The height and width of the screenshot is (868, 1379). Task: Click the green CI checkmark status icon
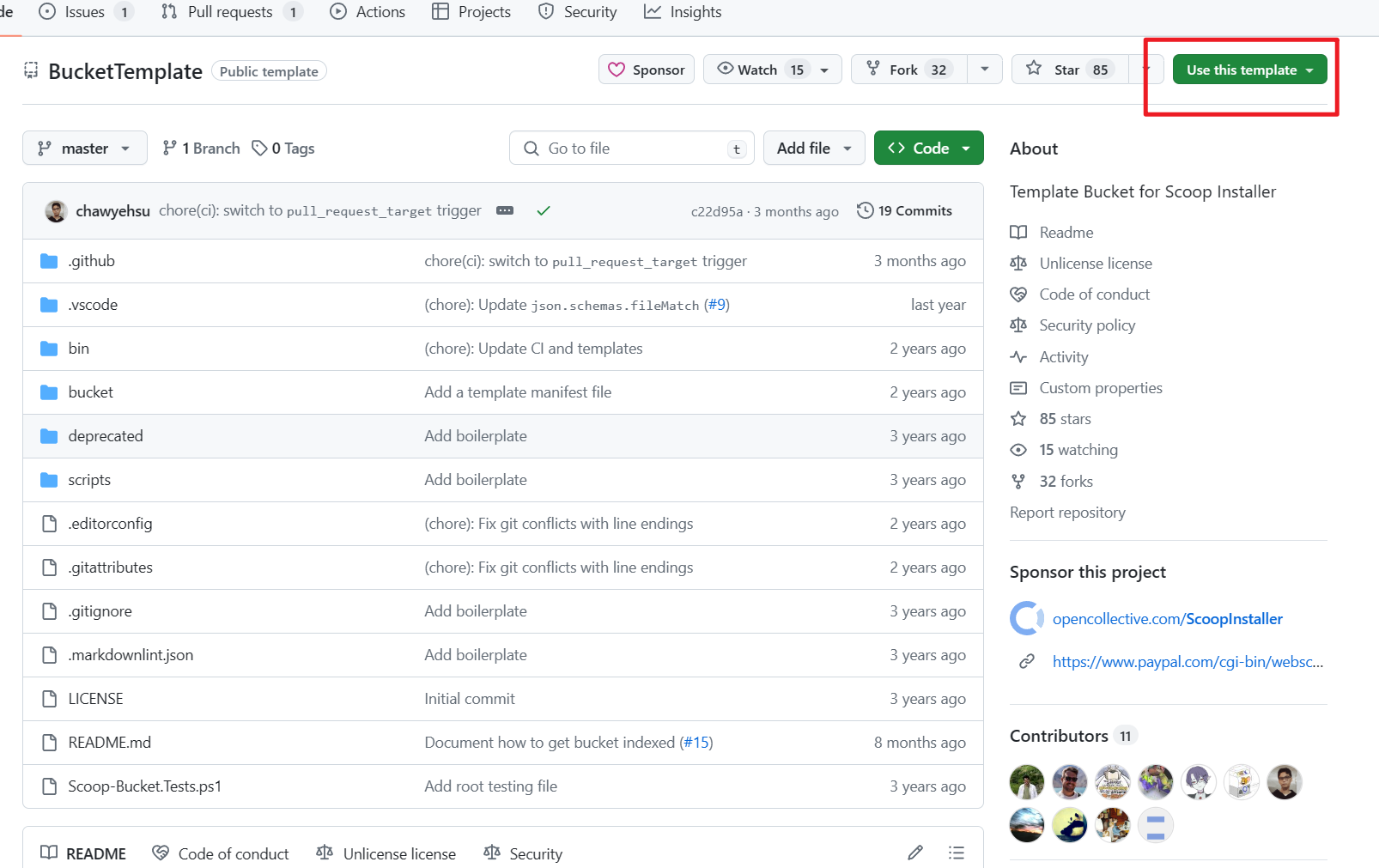544,210
